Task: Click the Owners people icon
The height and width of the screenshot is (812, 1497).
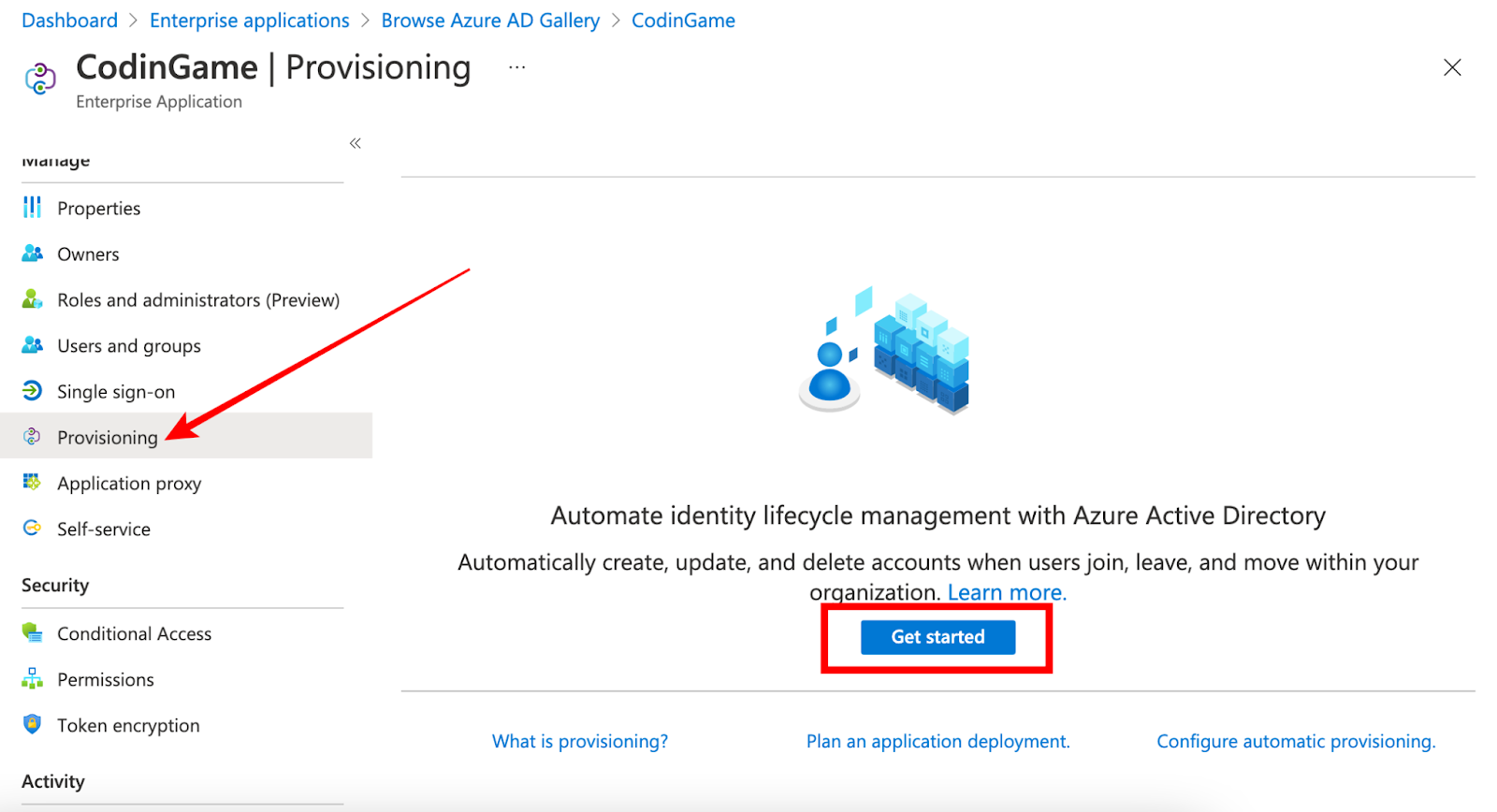Action: [x=32, y=253]
